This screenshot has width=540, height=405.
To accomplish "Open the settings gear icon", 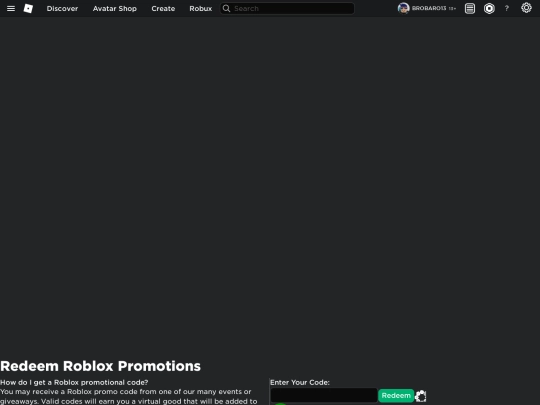I will click(x=526, y=8).
